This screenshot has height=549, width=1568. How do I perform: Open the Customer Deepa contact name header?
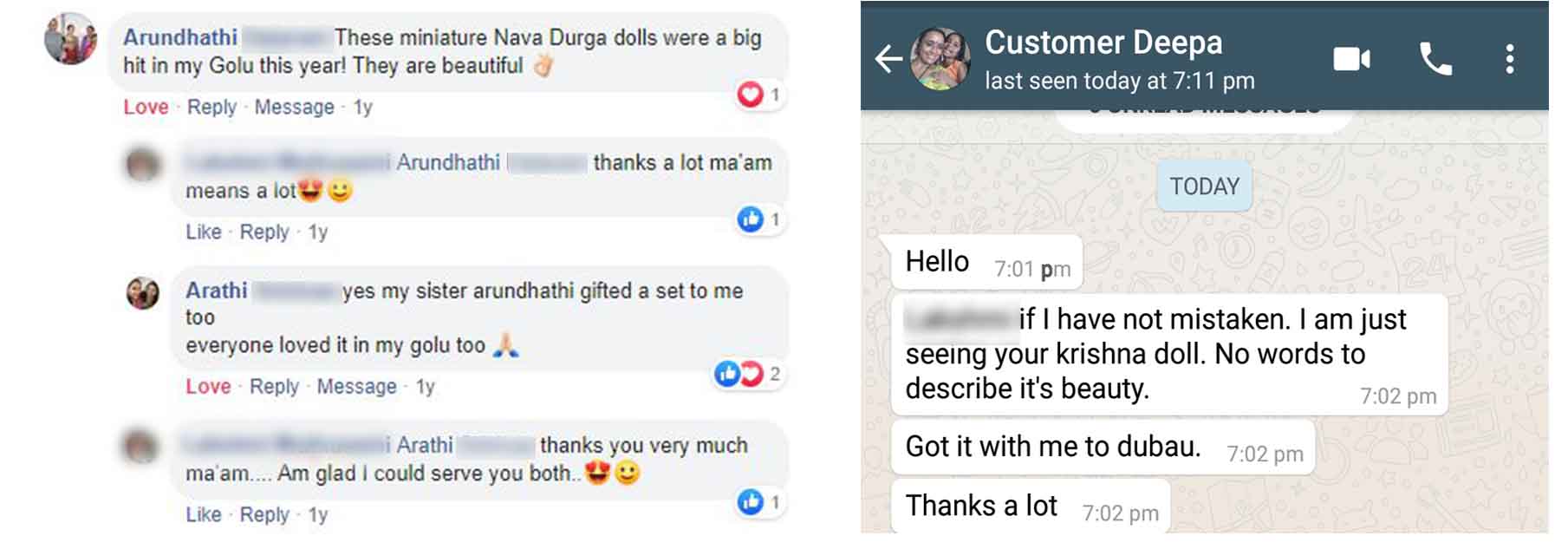(x=1103, y=42)
